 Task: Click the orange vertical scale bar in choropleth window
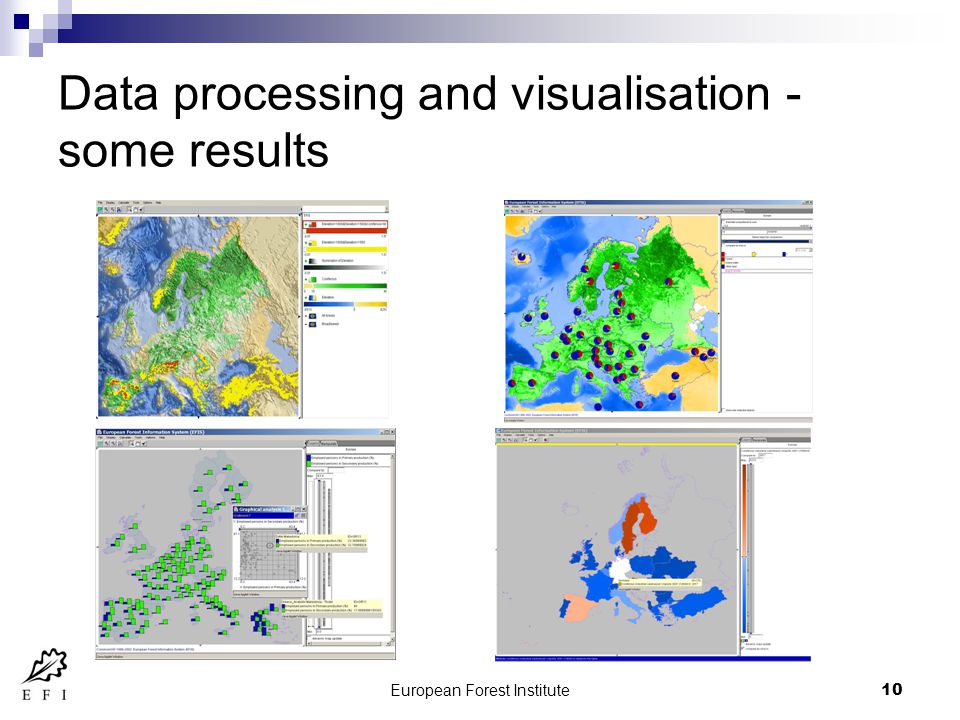[x=744, y=509]
